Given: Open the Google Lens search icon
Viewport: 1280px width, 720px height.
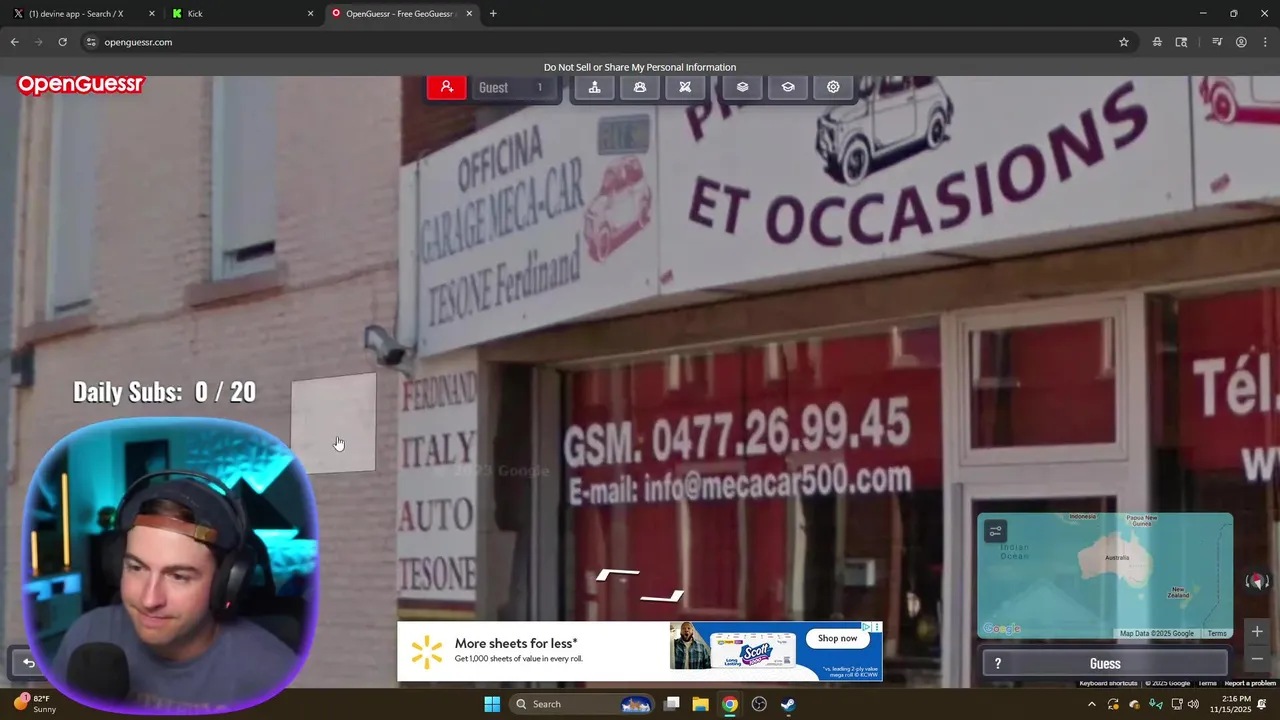Looking at the screenshot, I should (x=1182, y=42).
